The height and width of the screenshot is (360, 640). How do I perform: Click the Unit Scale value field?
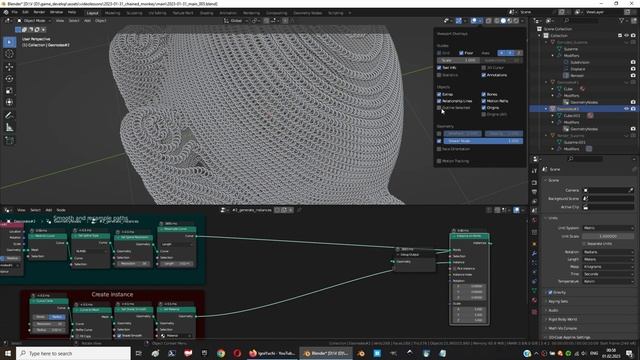[608, 236]
